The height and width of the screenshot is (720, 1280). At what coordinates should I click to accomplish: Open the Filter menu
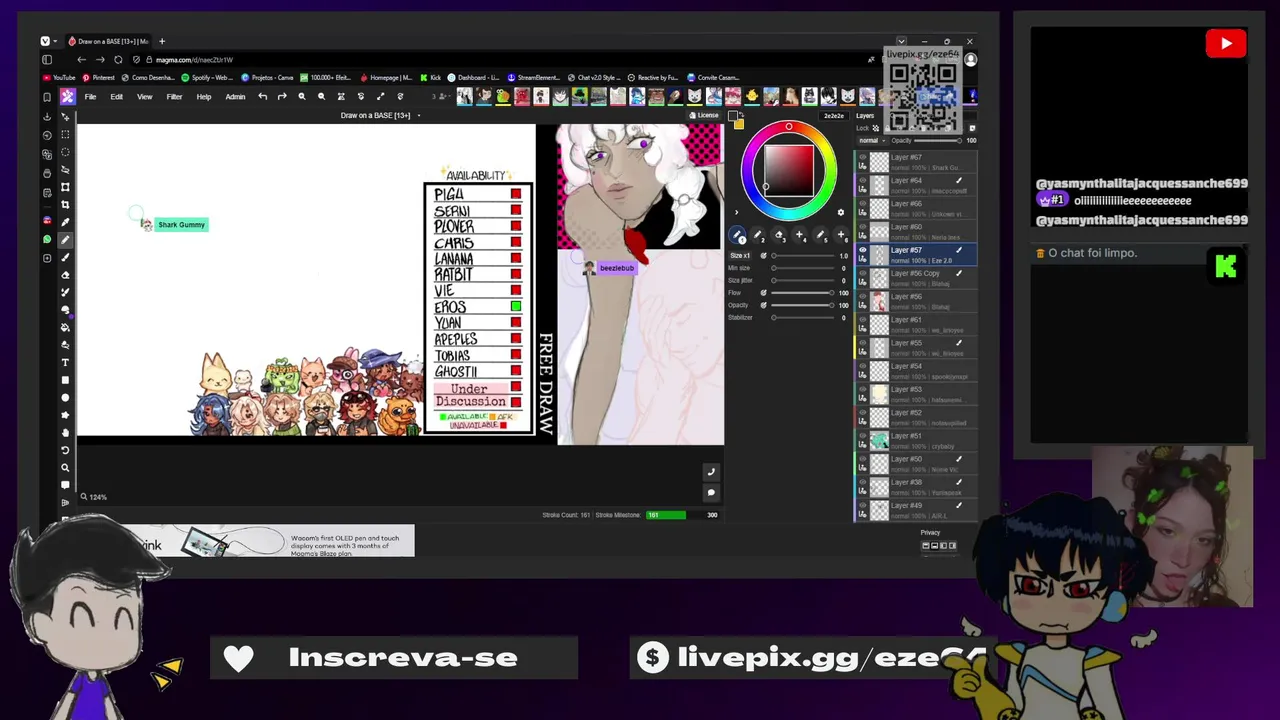174,97
